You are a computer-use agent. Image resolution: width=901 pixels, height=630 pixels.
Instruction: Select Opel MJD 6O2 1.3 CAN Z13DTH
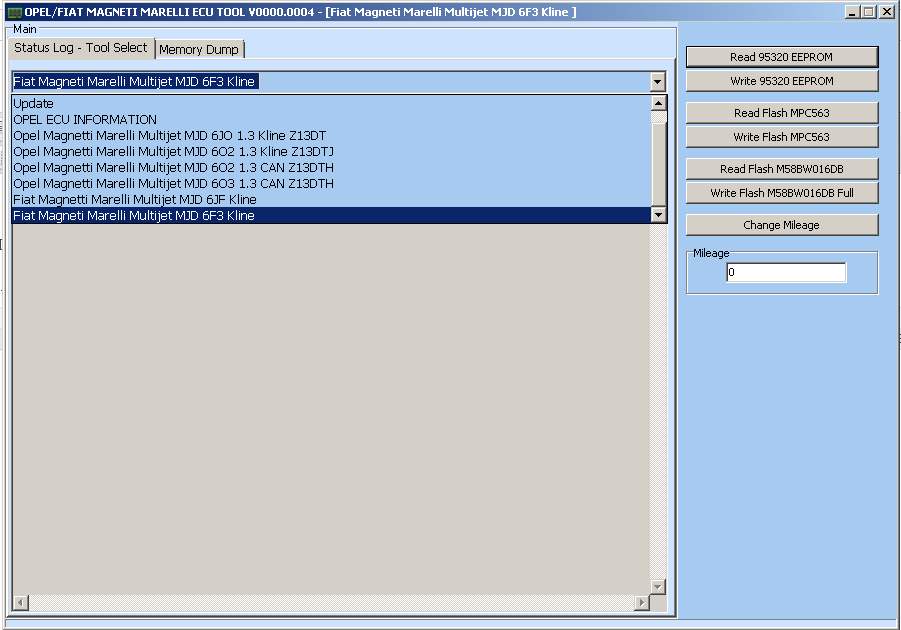[x=332, y=168]
